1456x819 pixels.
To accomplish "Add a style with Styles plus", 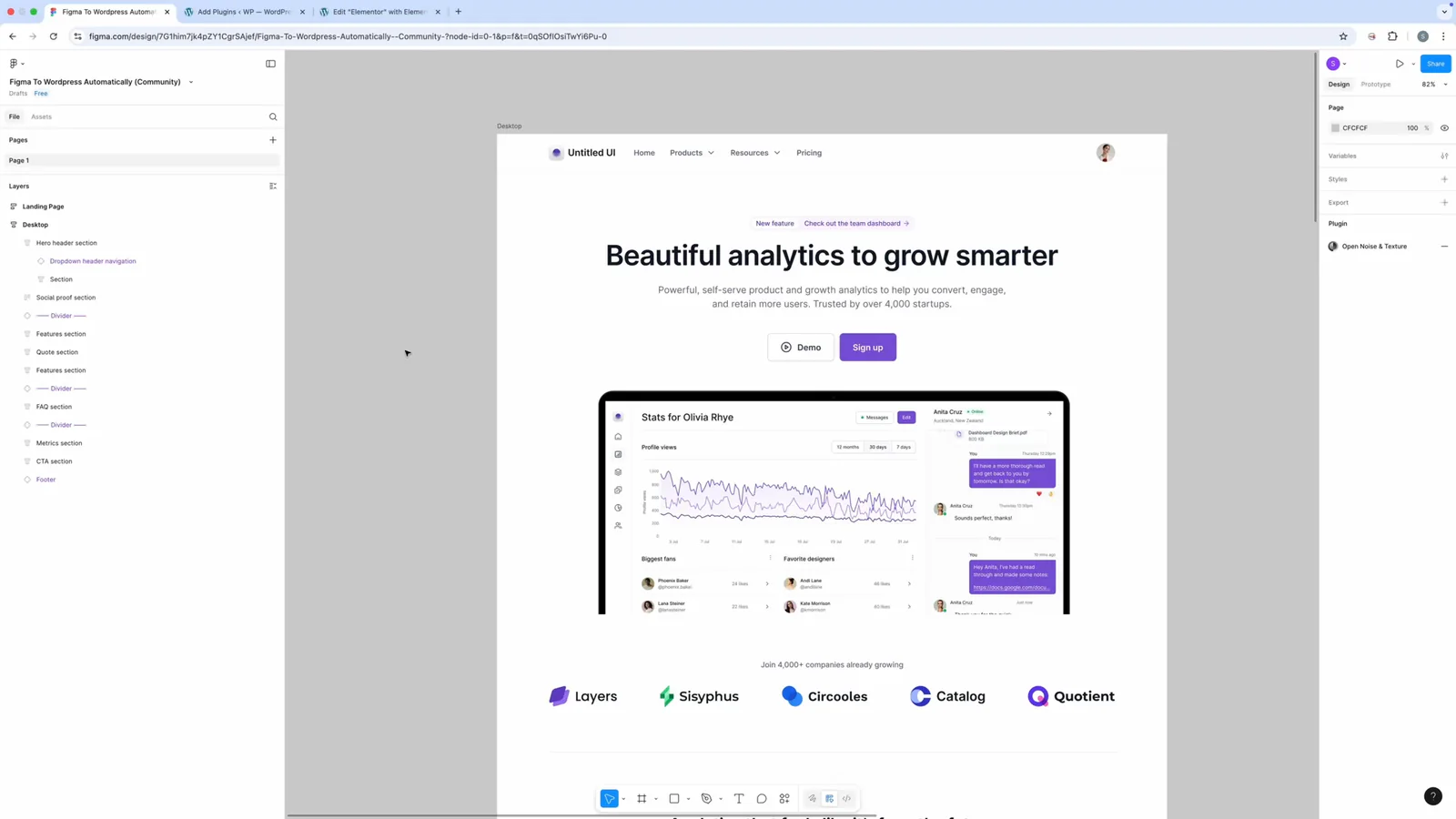I will [x=1444, y=179].
